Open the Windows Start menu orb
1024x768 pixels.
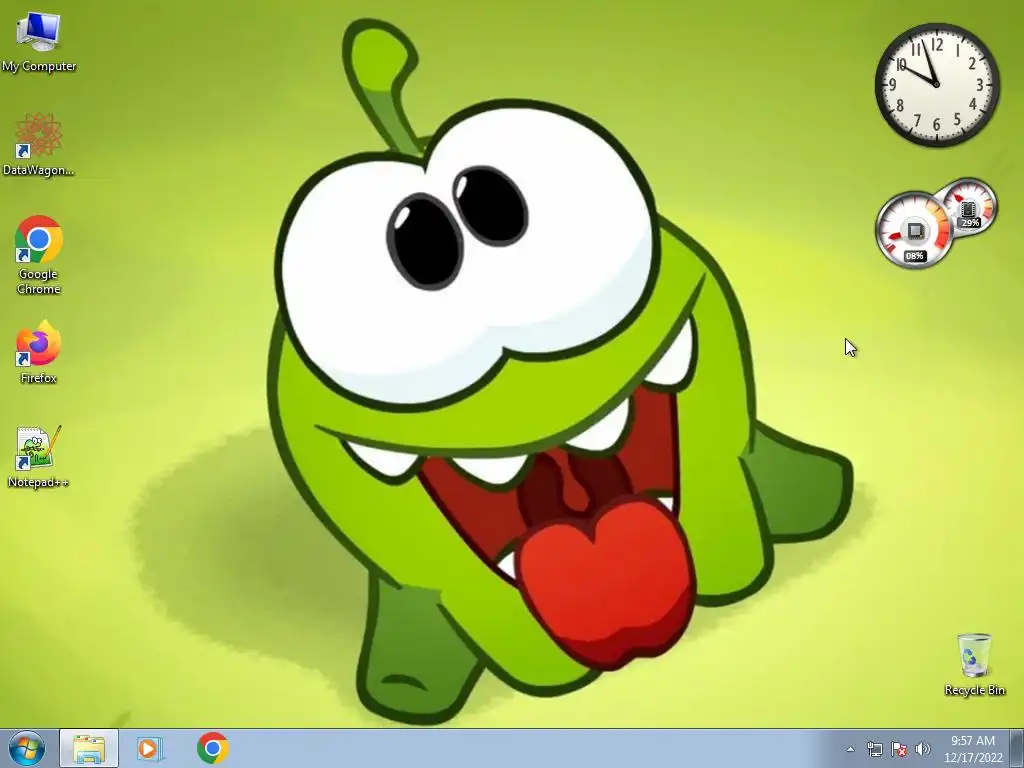pos(27,748)
